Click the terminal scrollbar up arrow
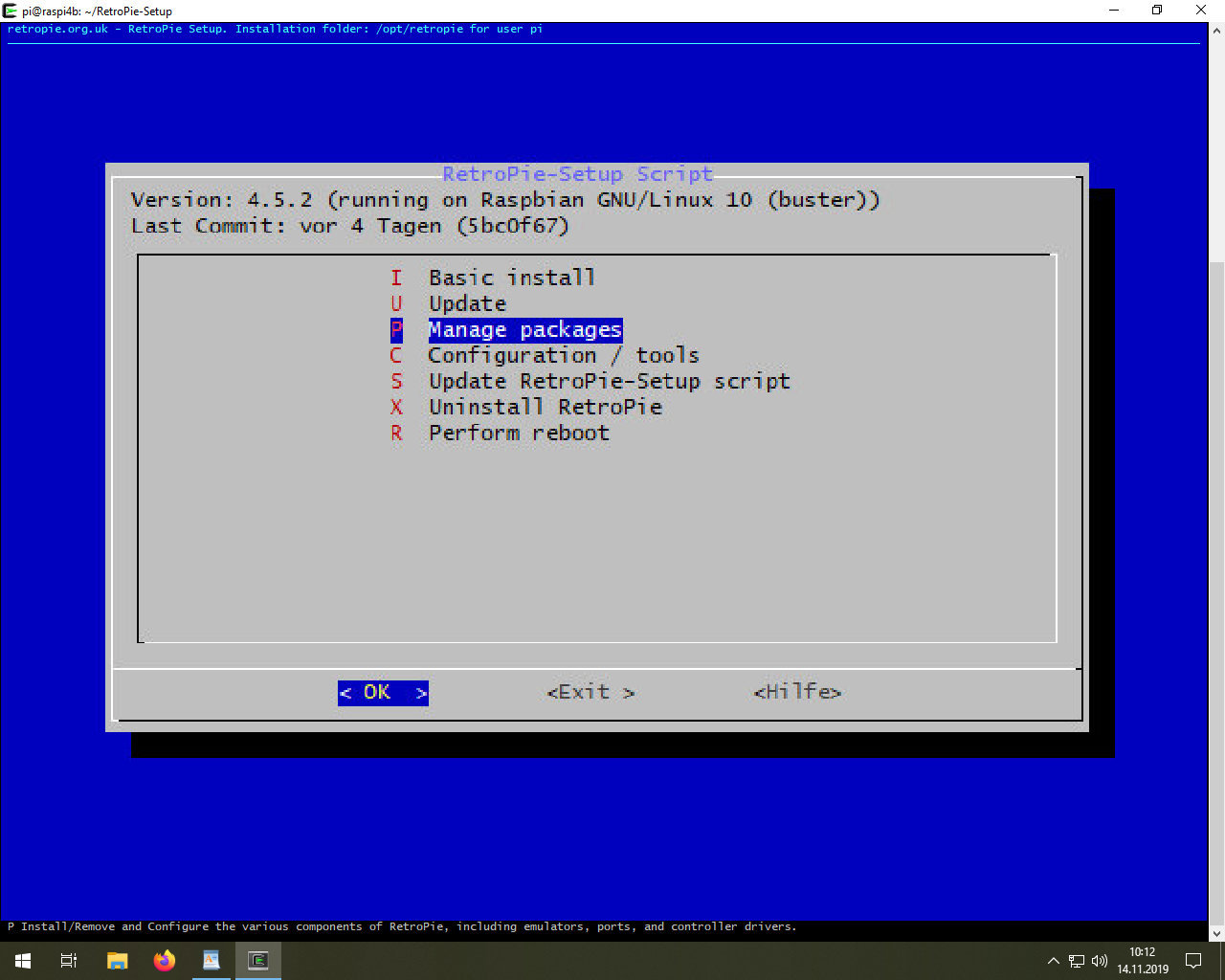1225x980 pixels. pyautogui.click(x=1216, y=31)
